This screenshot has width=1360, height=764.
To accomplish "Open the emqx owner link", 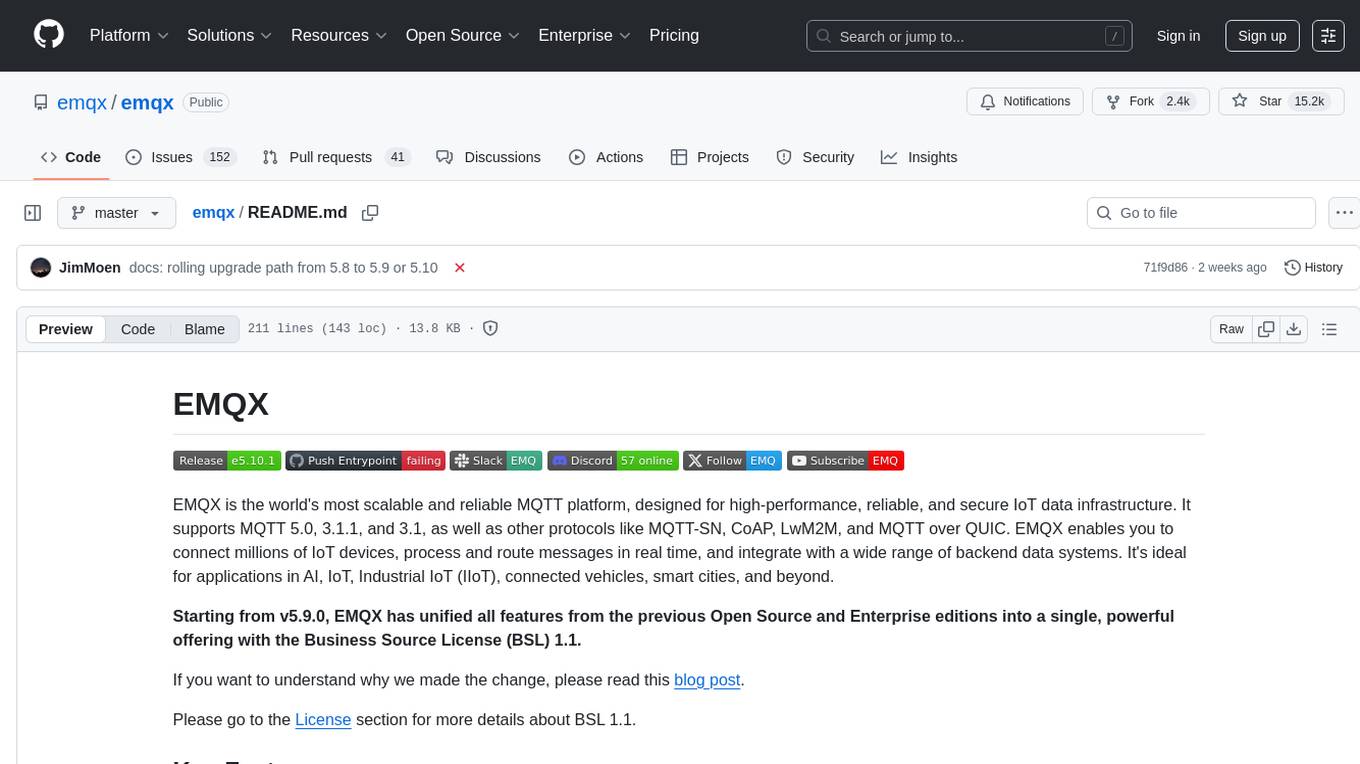I will coord(83,102).
